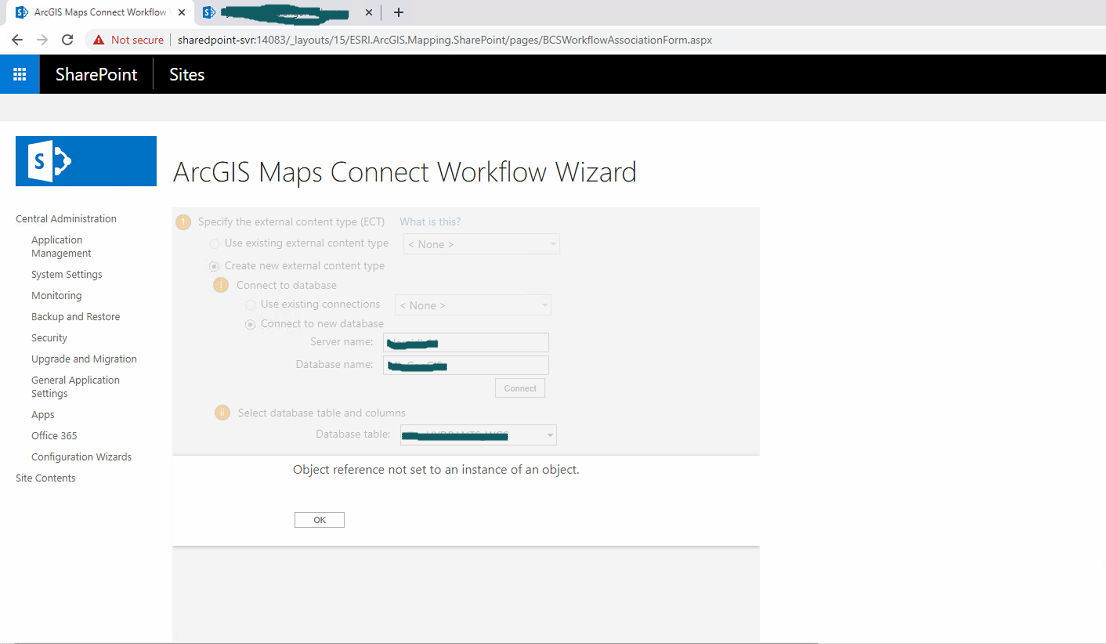Open Apps in the left navigation

click(43, 415)
